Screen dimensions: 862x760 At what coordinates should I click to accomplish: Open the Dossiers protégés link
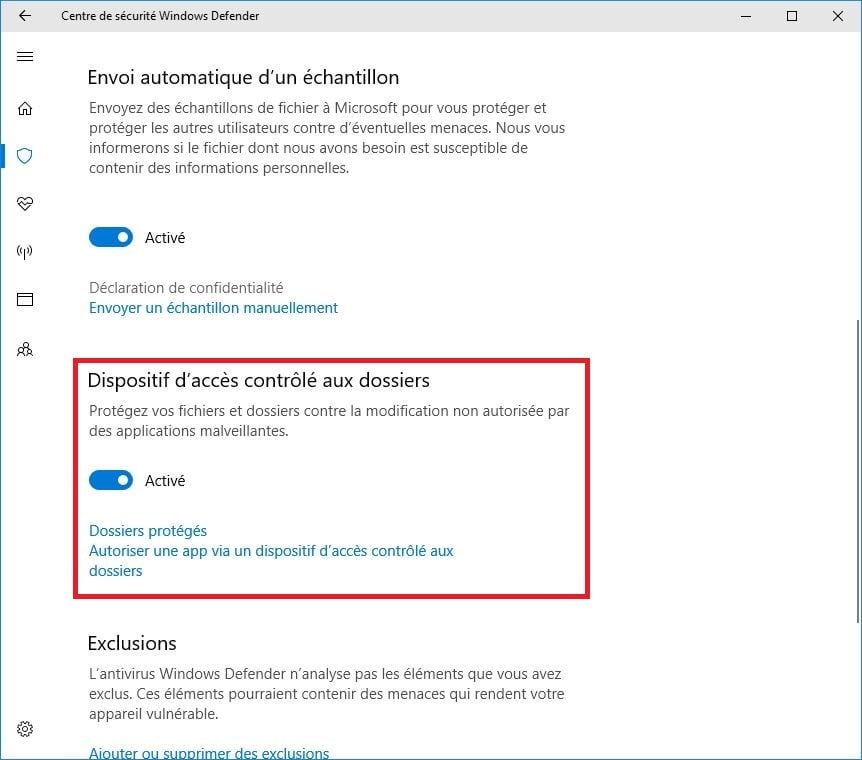pos(148,531)
